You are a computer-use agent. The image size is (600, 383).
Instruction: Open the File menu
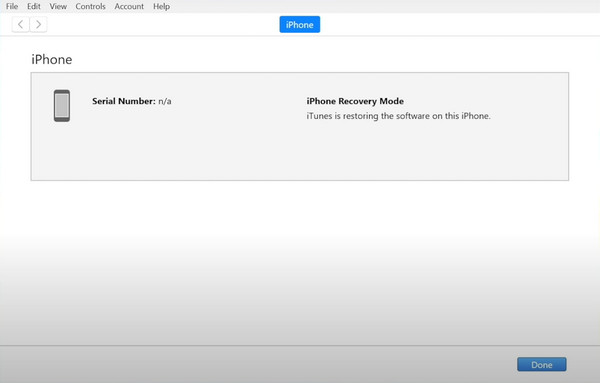pos(12,7)
